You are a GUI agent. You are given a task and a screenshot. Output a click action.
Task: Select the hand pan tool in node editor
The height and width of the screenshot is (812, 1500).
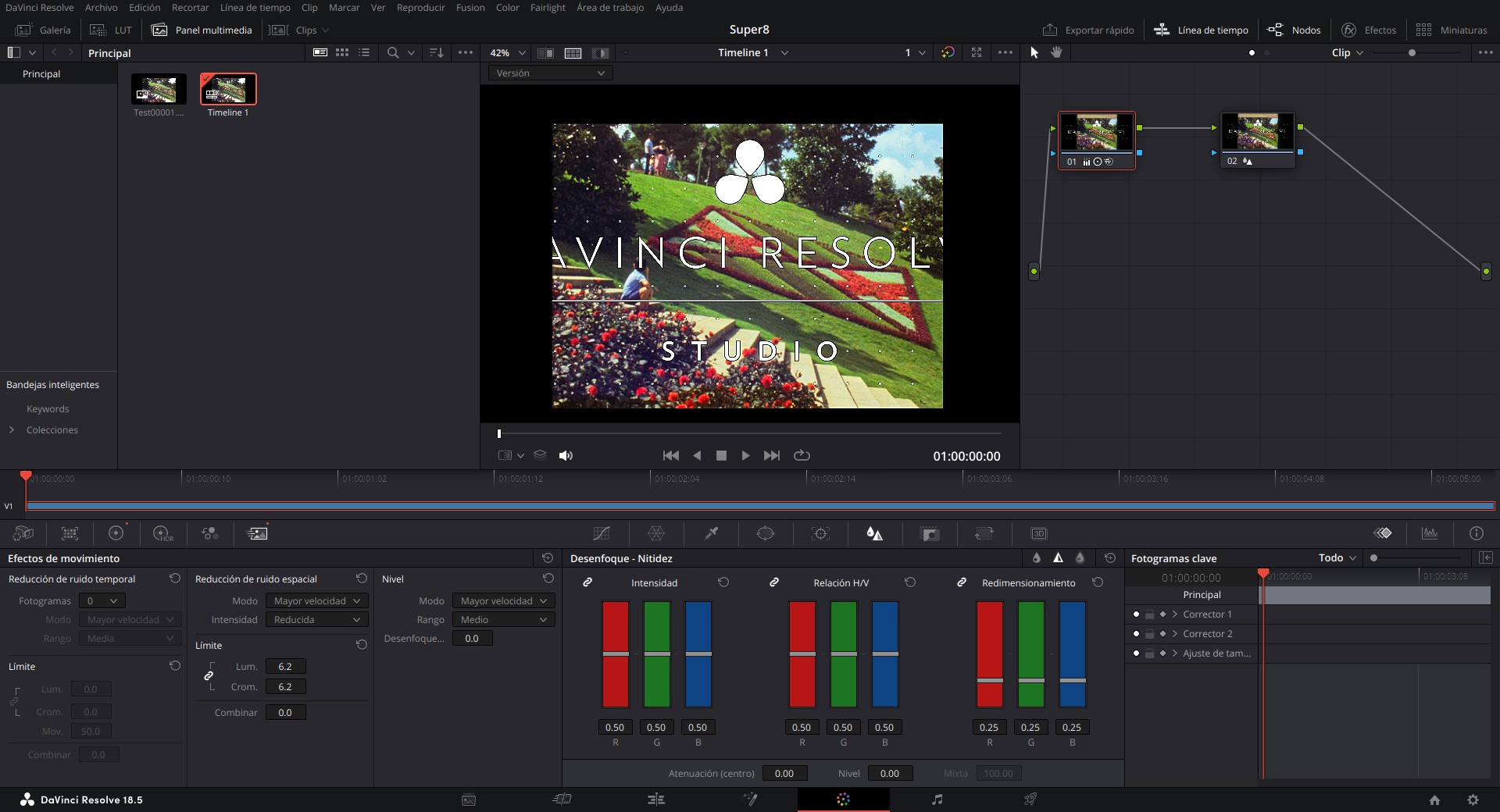(1056, 52)
